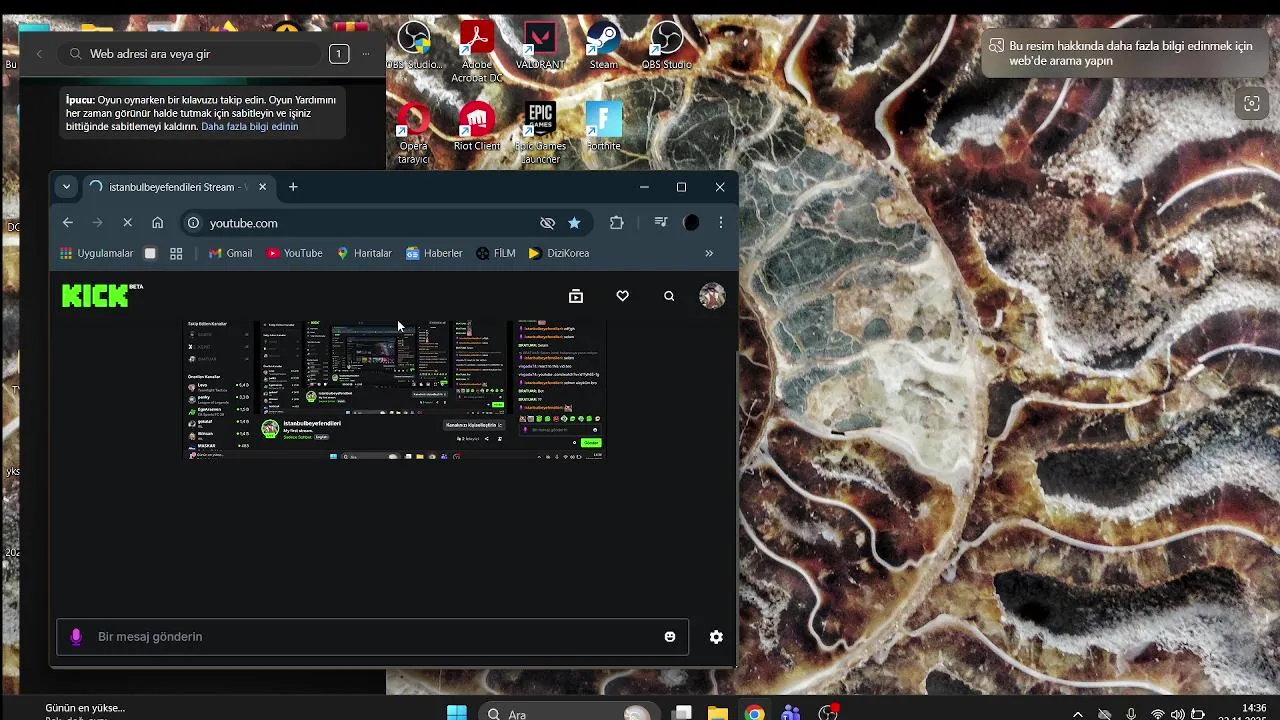Open VALORANT desktop shortcut
1280x720 pixels.
pyautogui.click(x=540, y=46)
